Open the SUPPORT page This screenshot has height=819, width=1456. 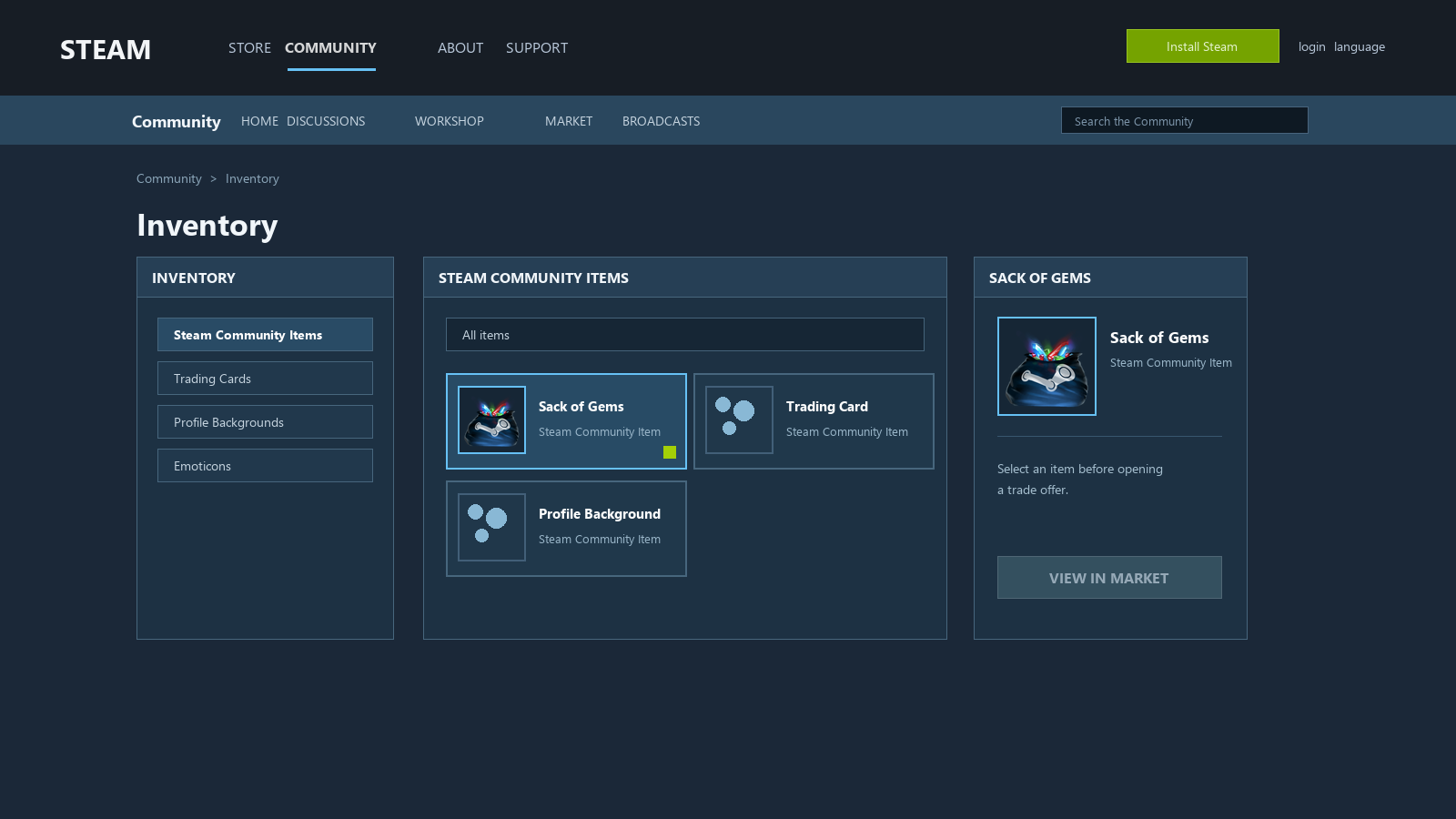tap(537, 47)
